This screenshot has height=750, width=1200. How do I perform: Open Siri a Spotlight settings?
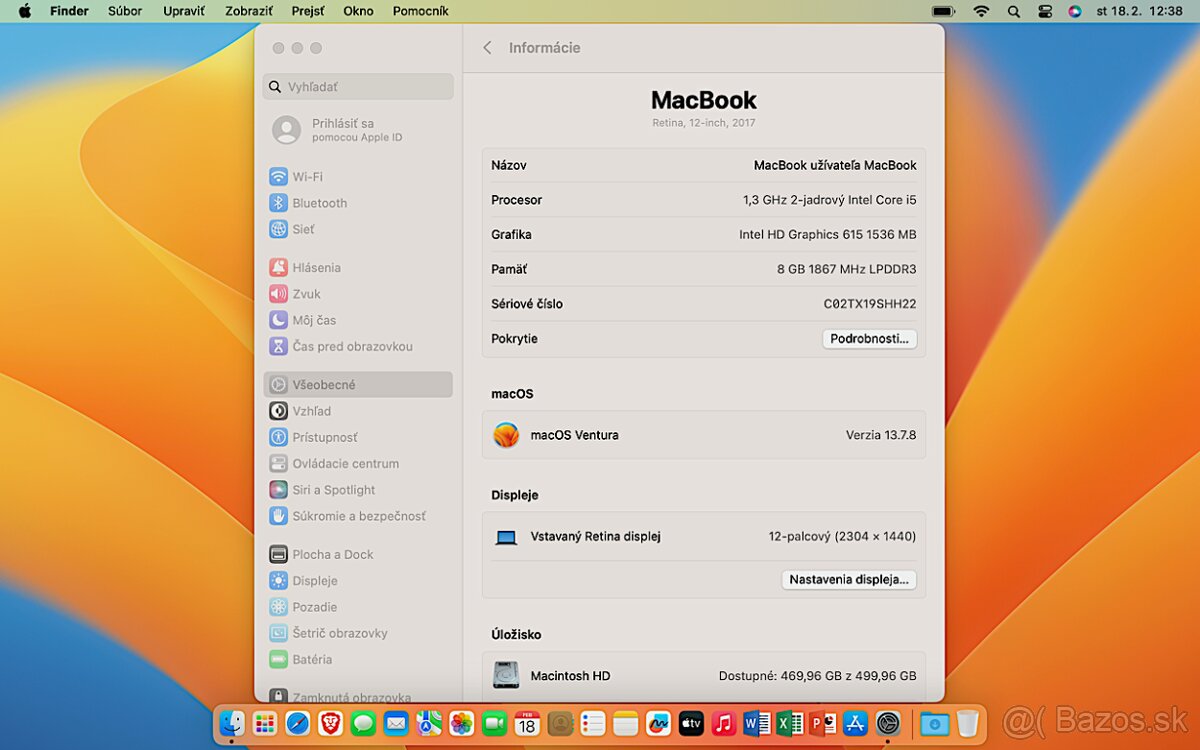coord(332,489)
